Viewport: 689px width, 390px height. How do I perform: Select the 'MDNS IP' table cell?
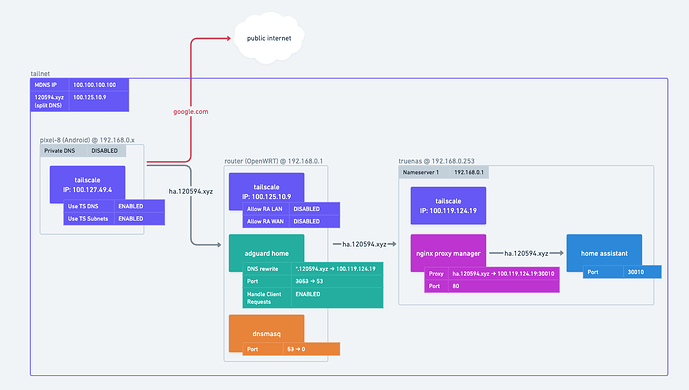click(50, 85)
